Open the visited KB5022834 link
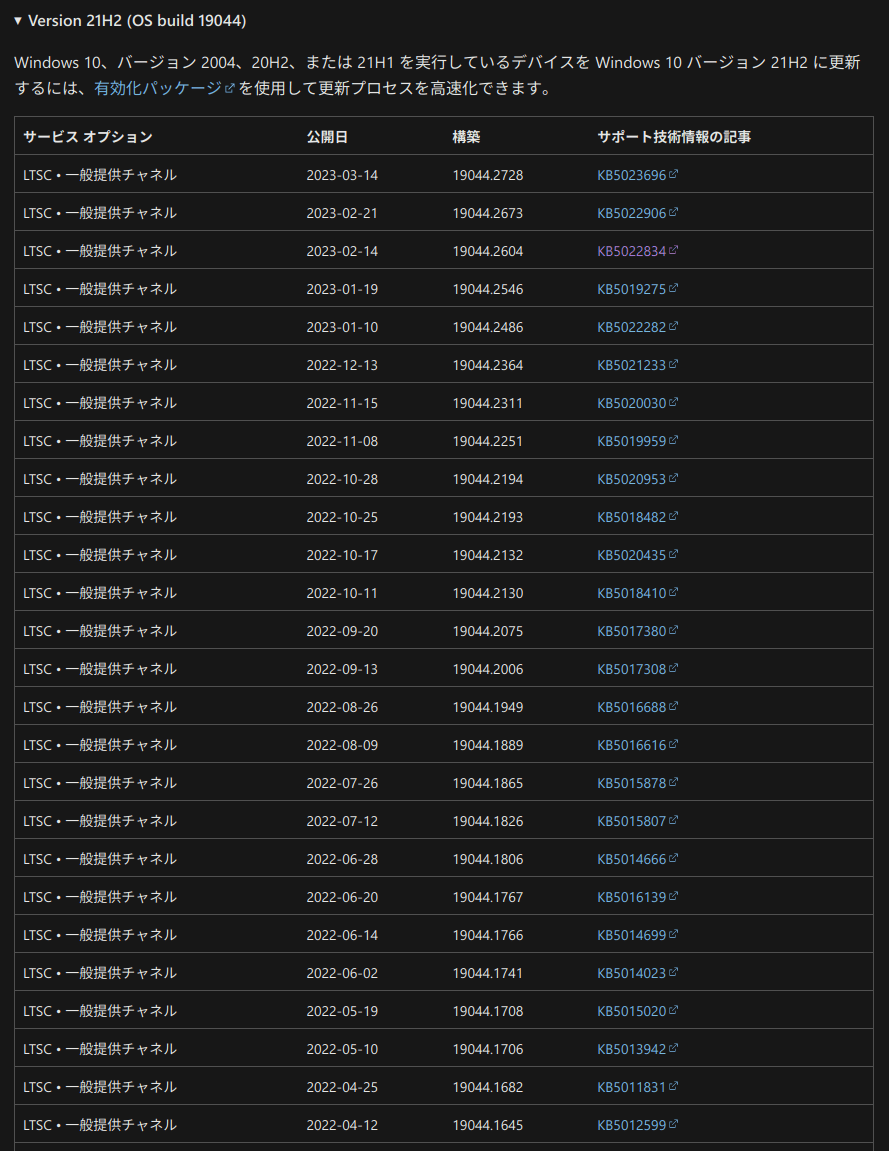889x1151 pixels. tap(631, 251)
